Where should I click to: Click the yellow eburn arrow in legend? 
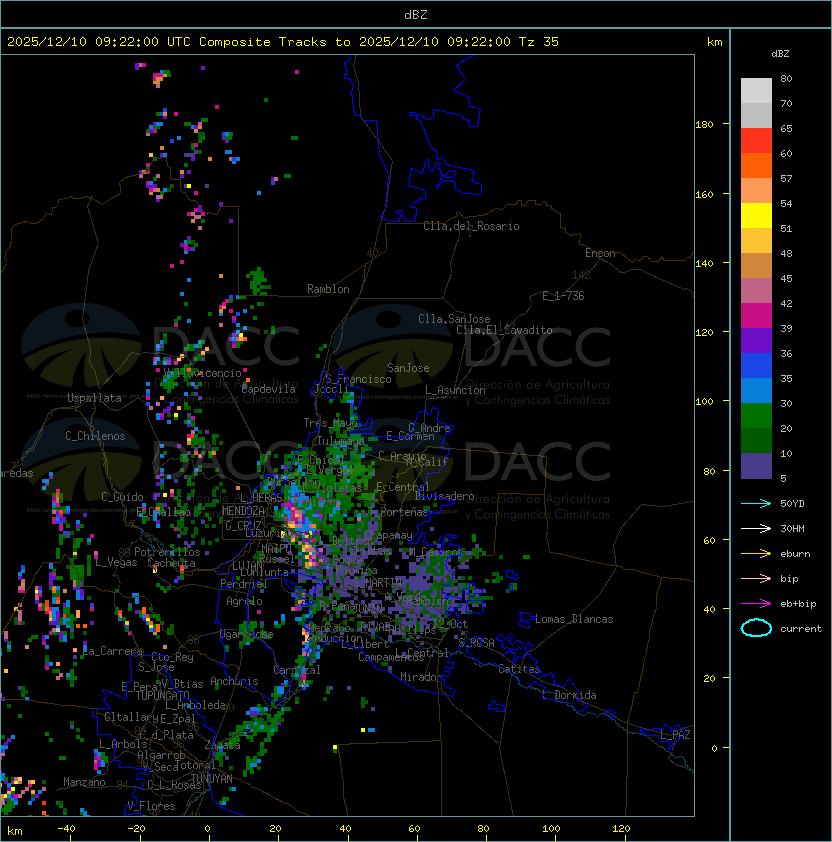pyautogui.click(x=756, y=554)
